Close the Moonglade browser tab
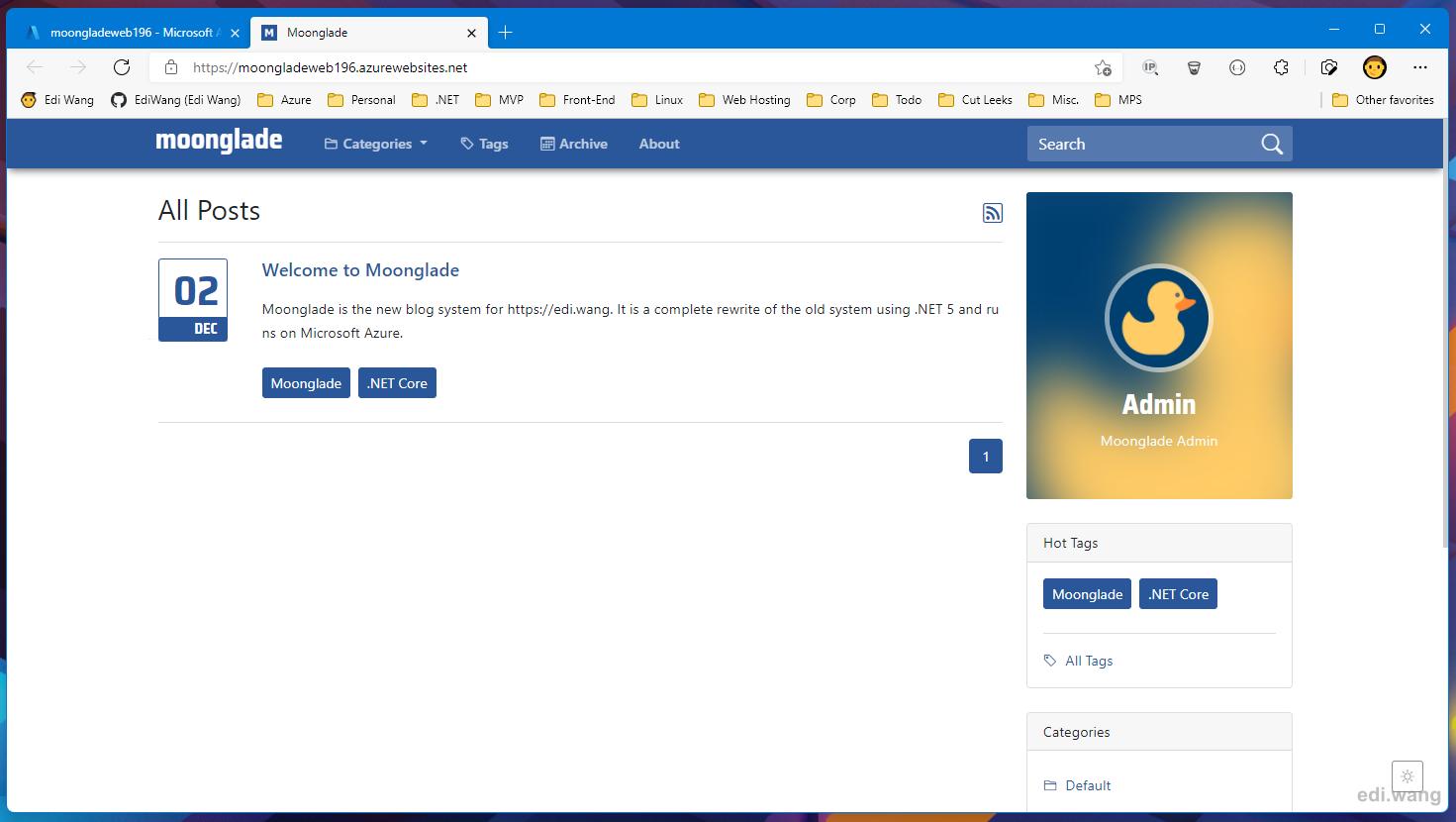 [x=471, y=33]
